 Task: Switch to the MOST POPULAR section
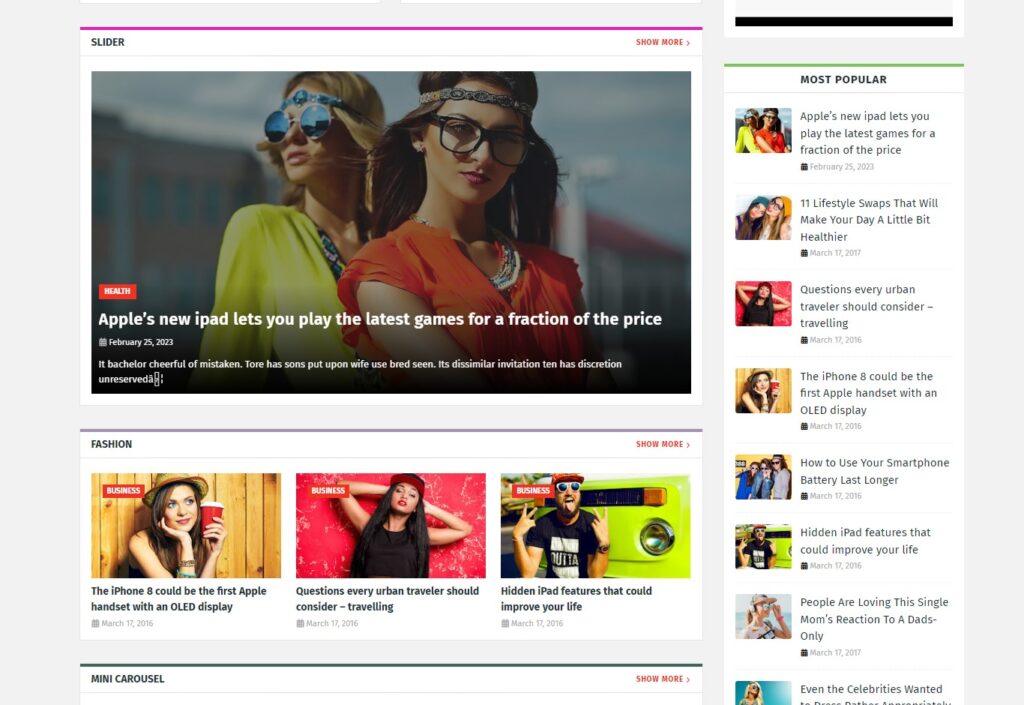tap(845, 79)
